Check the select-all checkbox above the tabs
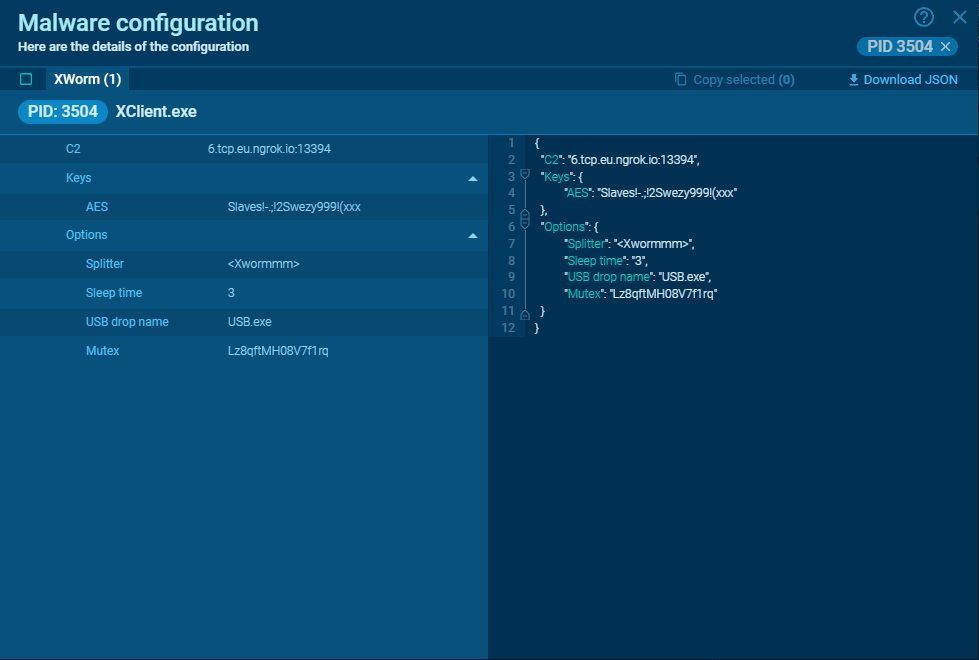The width and height of the screenshot is (979, 660). (x=25, y=78)
